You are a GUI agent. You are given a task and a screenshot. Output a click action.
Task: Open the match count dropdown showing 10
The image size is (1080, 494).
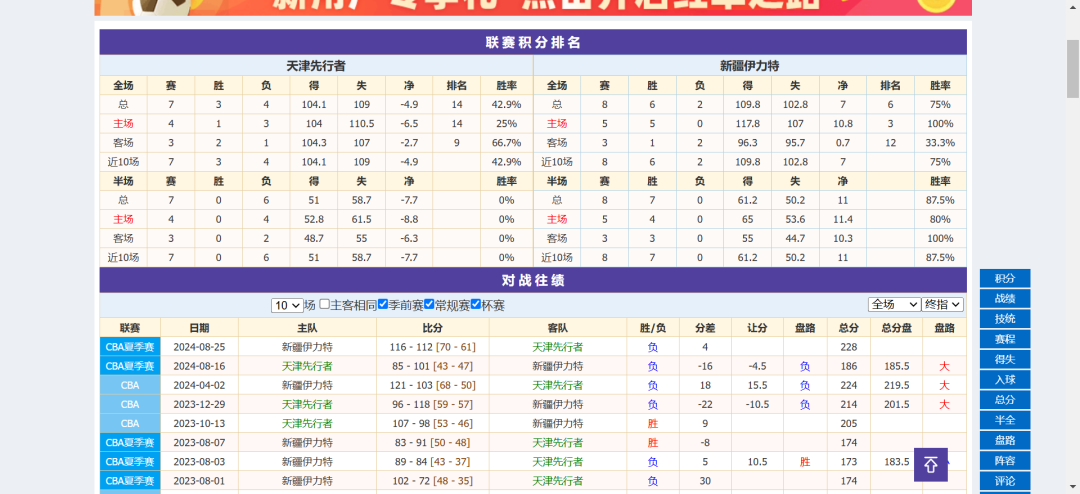tap(287, 305)
